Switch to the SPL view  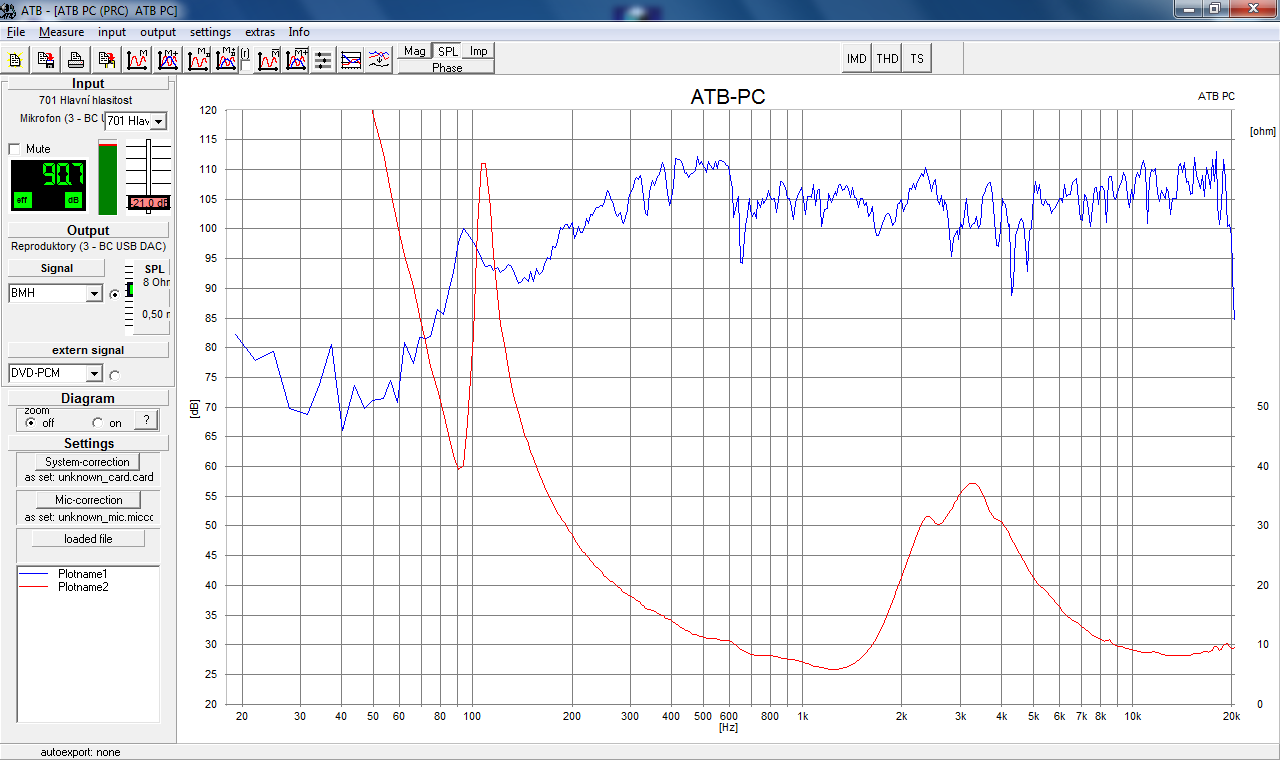tap(447, 51)
